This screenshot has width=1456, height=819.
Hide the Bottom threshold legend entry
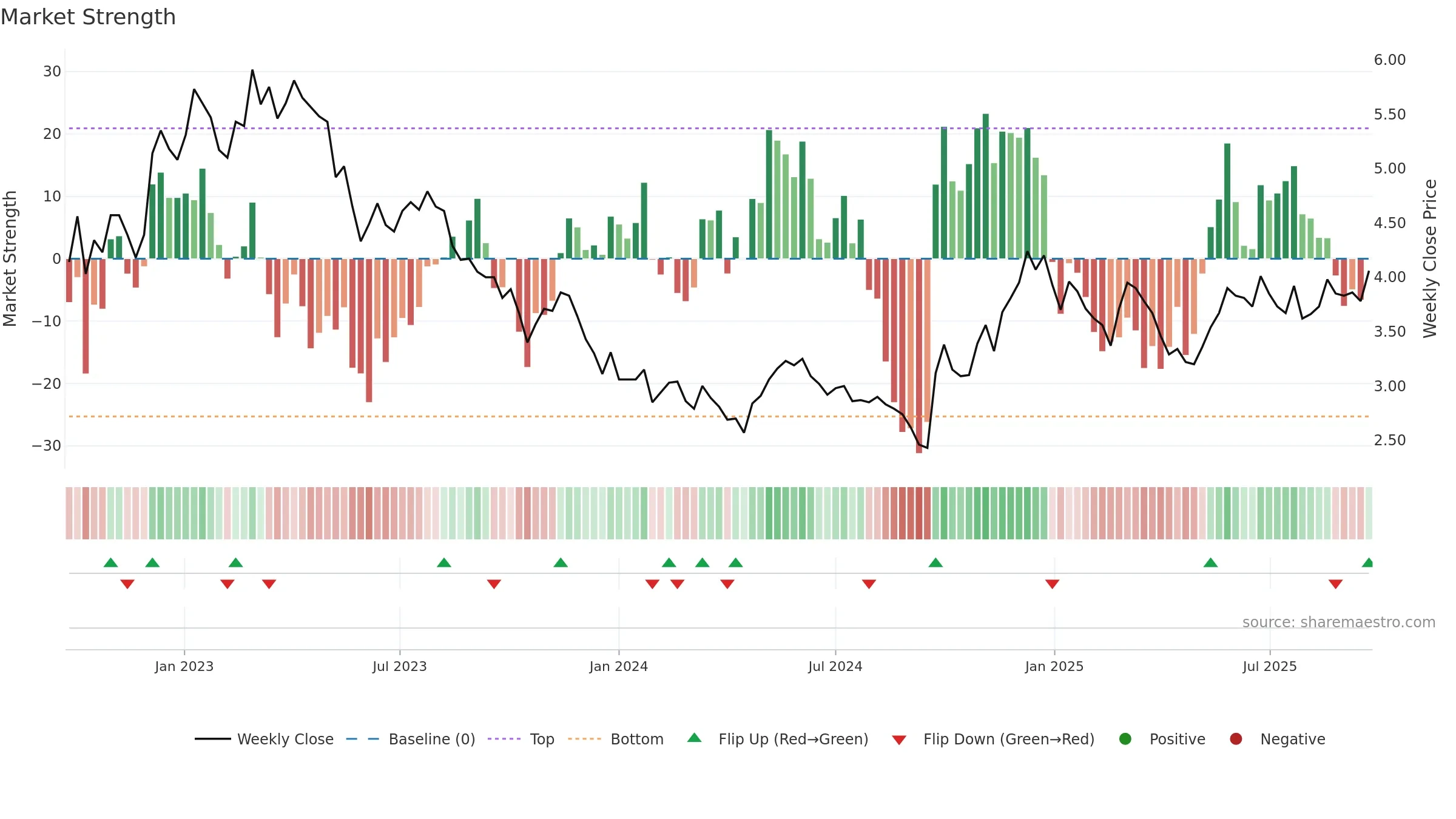[616, 739]
